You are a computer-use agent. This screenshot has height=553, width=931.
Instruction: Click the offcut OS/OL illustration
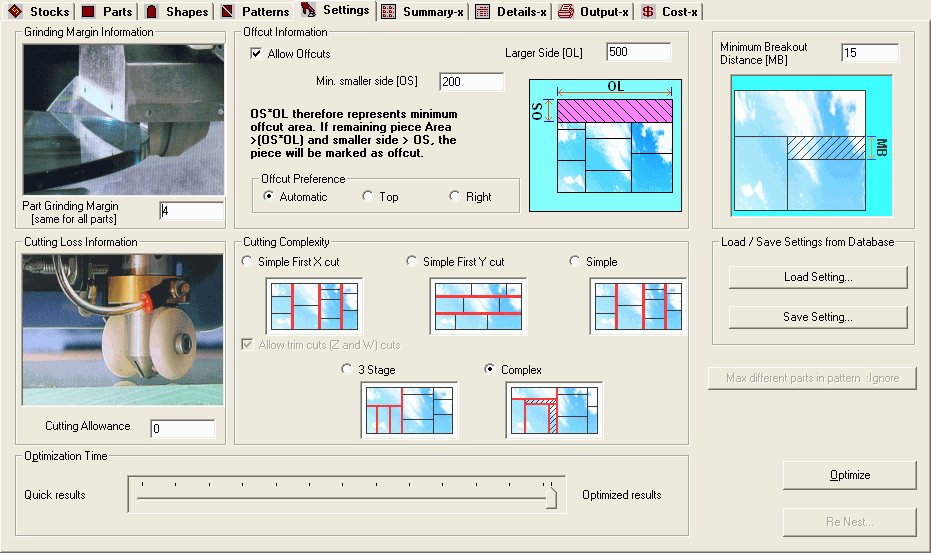(605, 145)
